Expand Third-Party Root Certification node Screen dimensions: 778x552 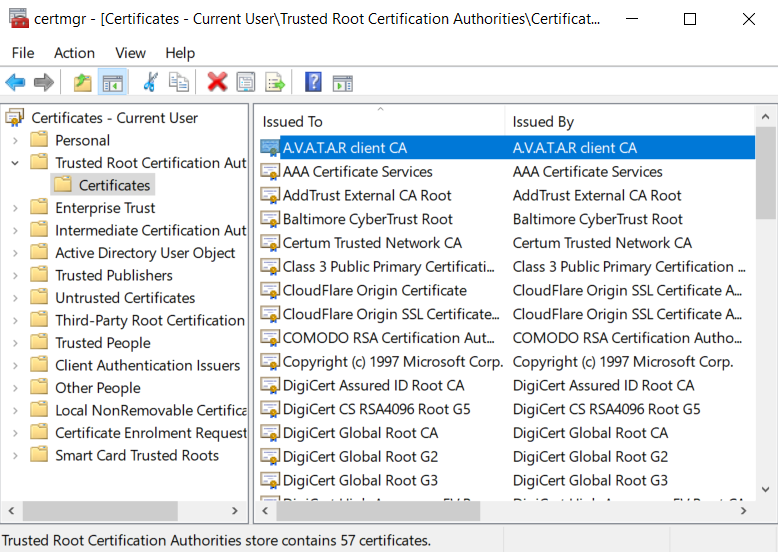15,320
